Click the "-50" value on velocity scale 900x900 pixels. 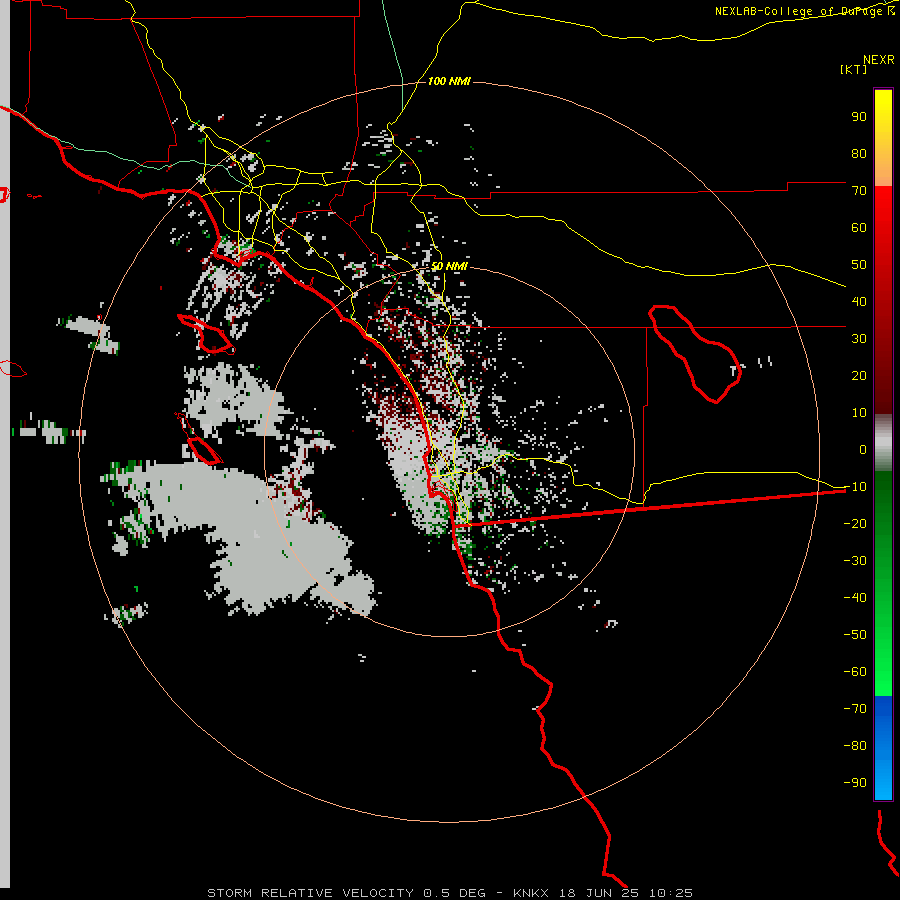point(855,635)
